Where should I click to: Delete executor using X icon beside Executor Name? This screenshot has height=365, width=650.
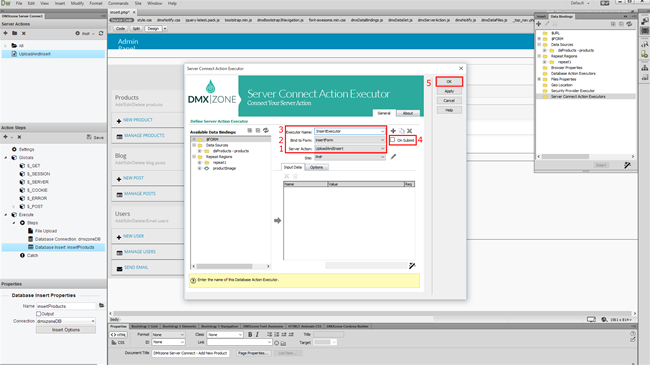[x=410, y=131]
